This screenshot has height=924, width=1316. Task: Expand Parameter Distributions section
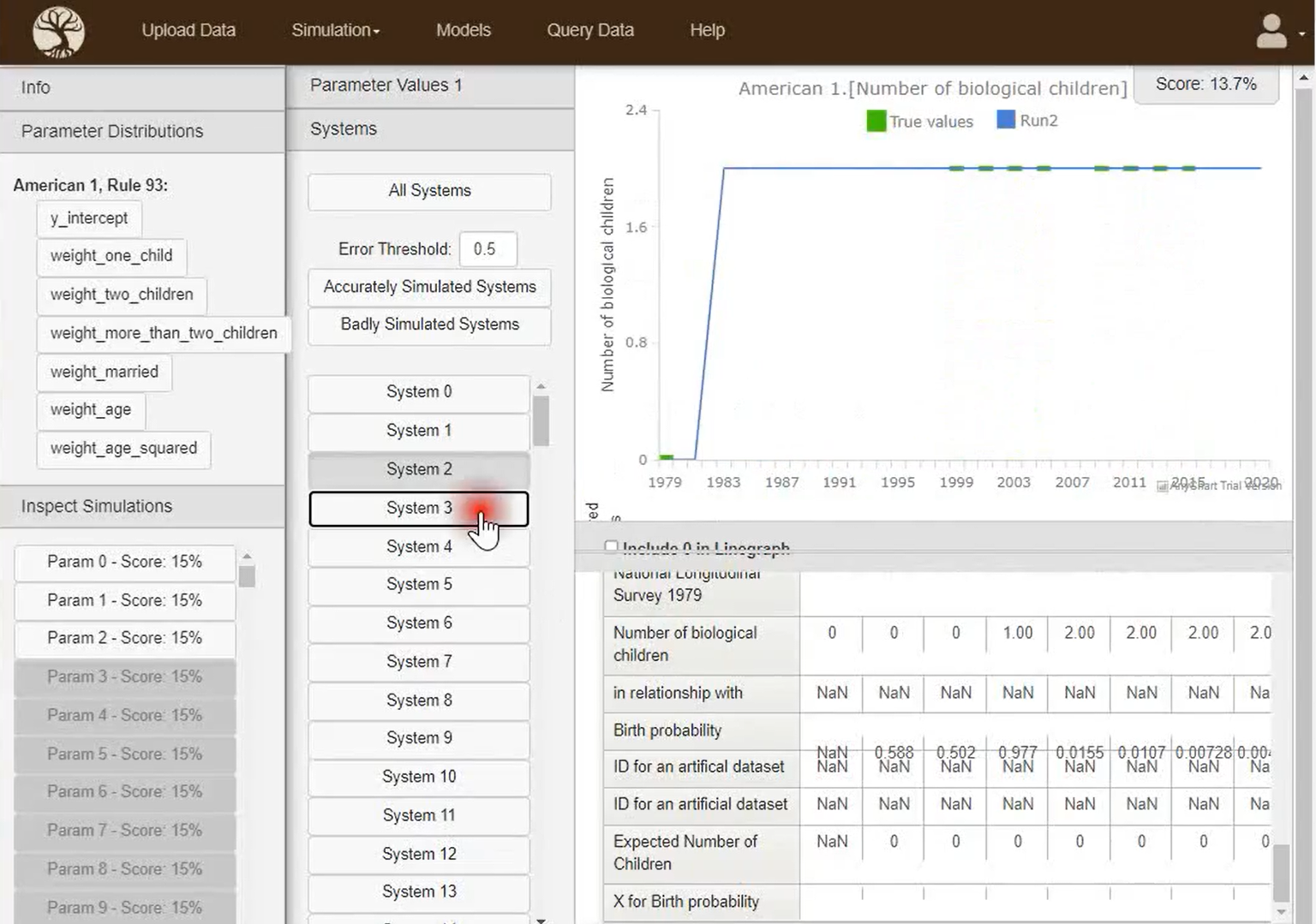[142, 131]
